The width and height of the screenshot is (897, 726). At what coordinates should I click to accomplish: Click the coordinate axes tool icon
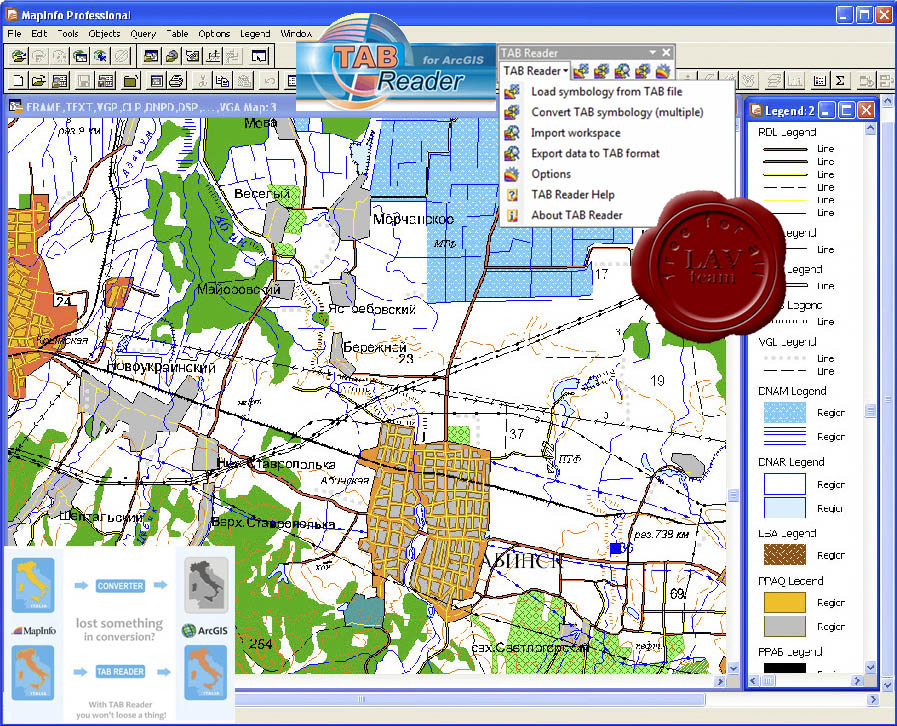pos(213,56)
